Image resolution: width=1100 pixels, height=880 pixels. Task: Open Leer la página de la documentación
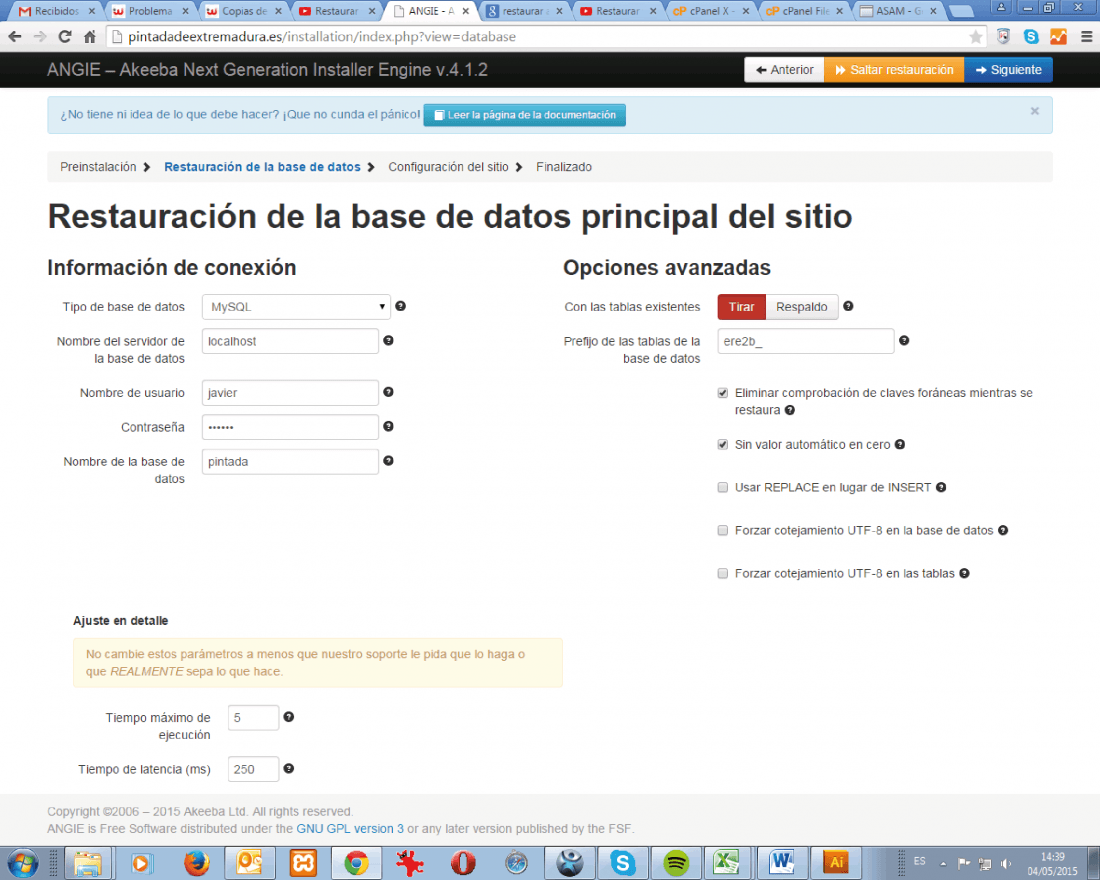[524, 115]
